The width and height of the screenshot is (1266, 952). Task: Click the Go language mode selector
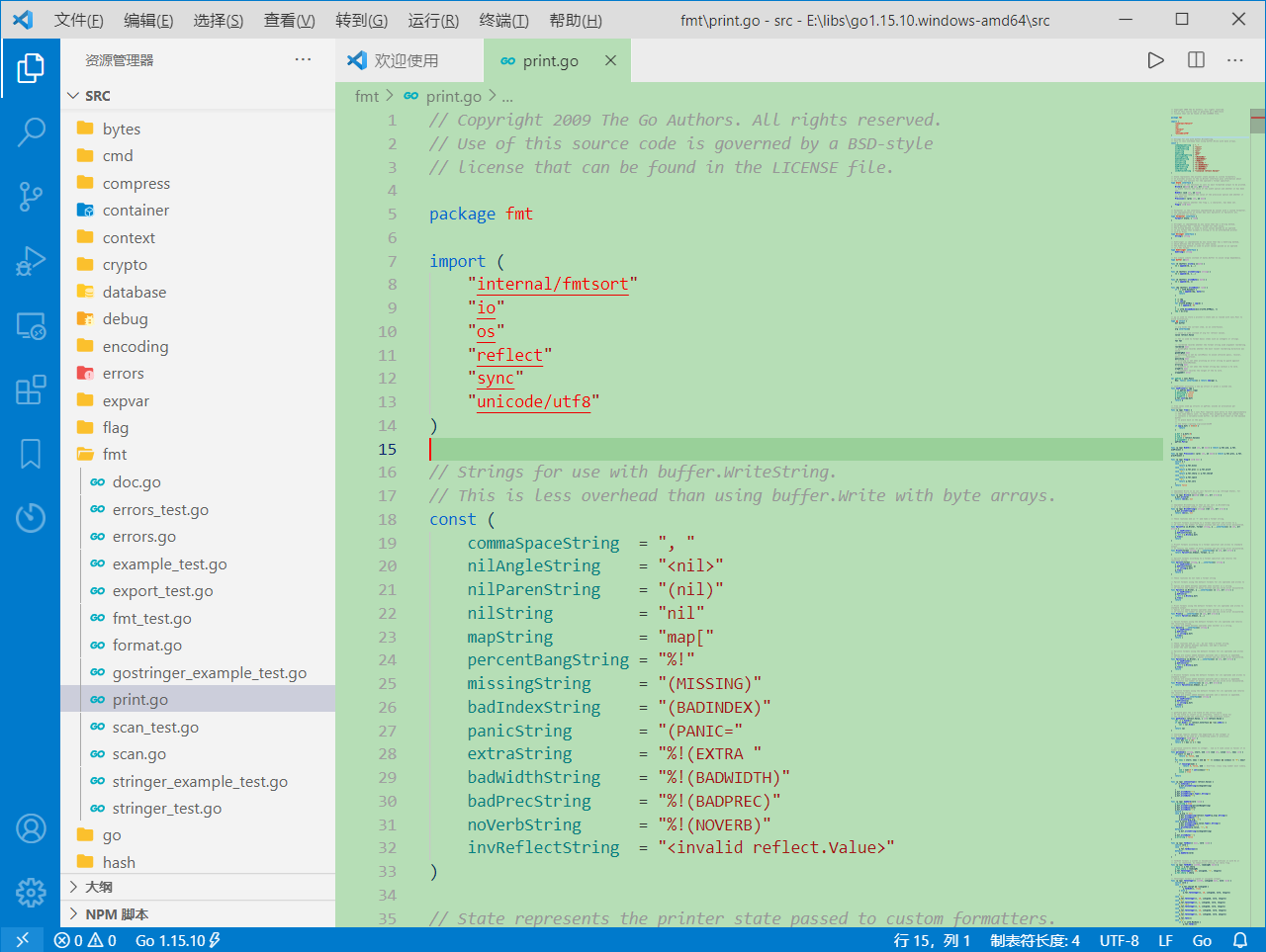(1202, 940)
